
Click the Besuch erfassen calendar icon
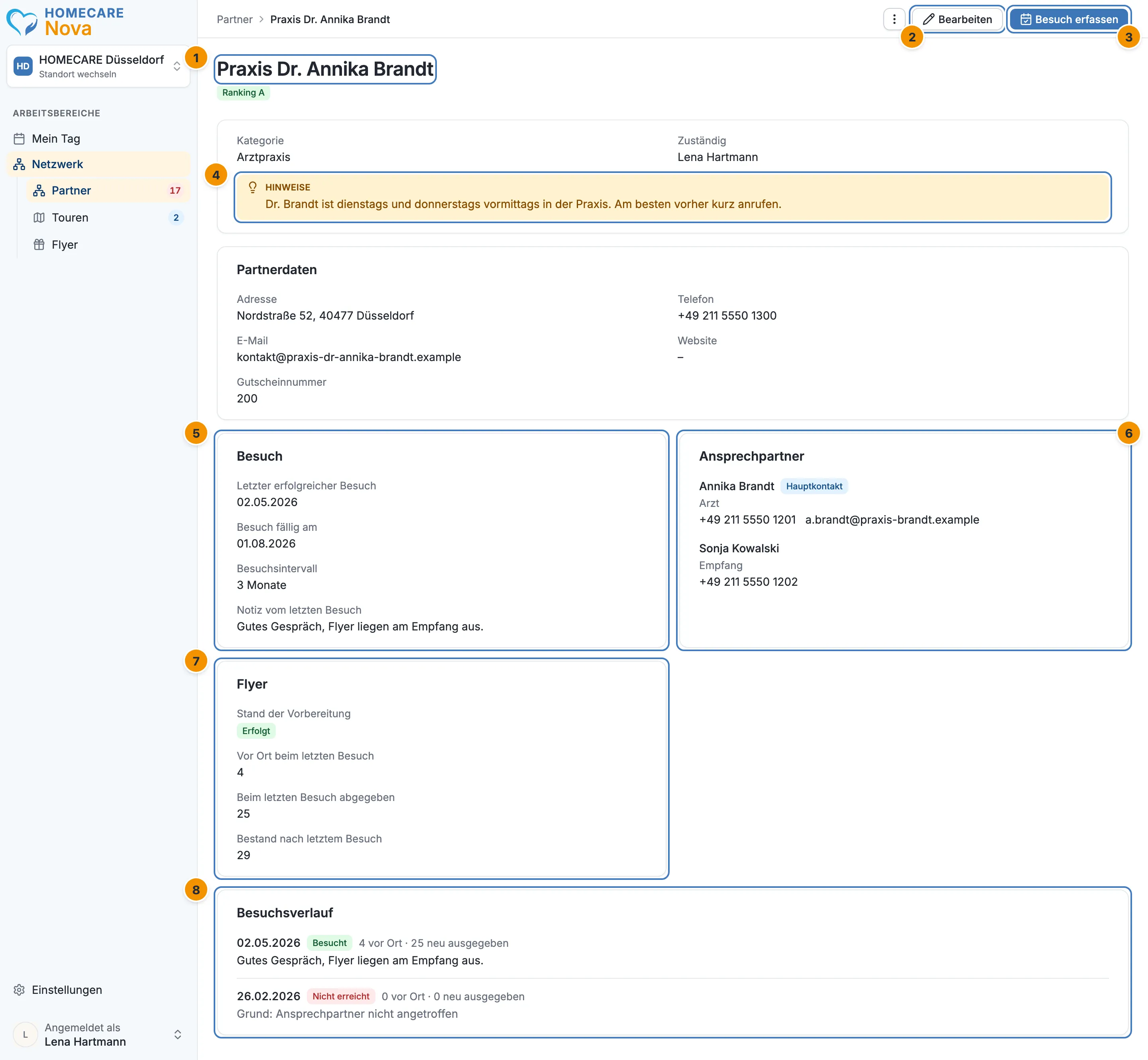[1026, 20]
